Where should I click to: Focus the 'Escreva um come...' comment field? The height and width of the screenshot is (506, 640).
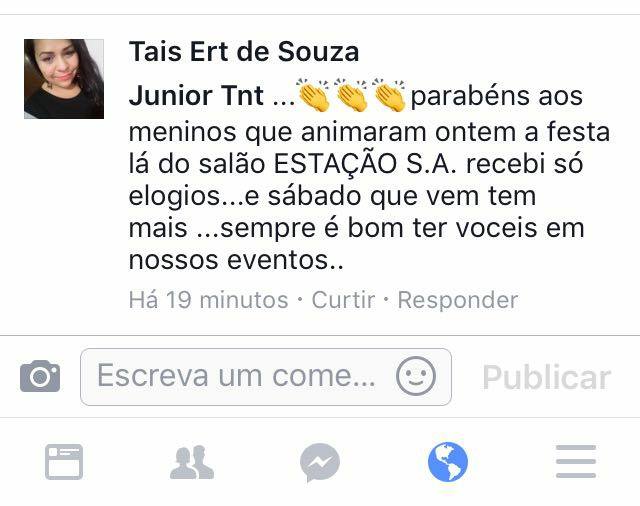[266, 377]
